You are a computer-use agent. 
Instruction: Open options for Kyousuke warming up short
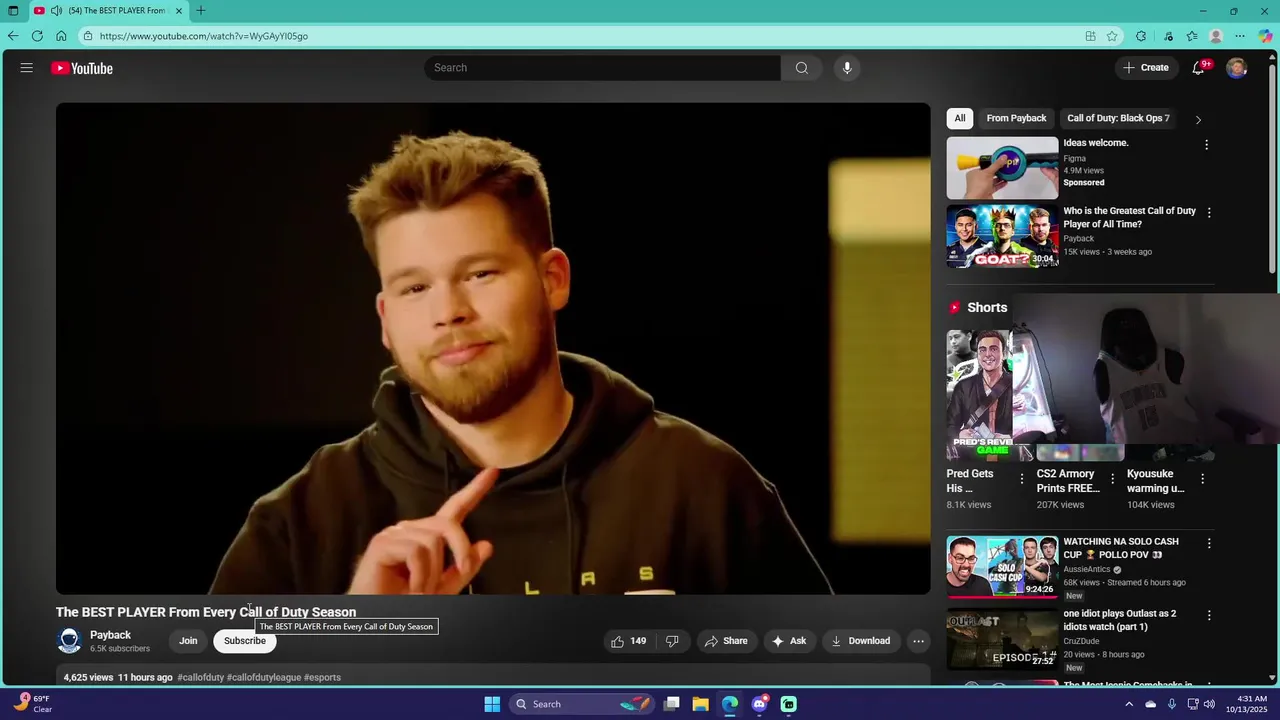pyautogui.click(x=1202, y=479)
